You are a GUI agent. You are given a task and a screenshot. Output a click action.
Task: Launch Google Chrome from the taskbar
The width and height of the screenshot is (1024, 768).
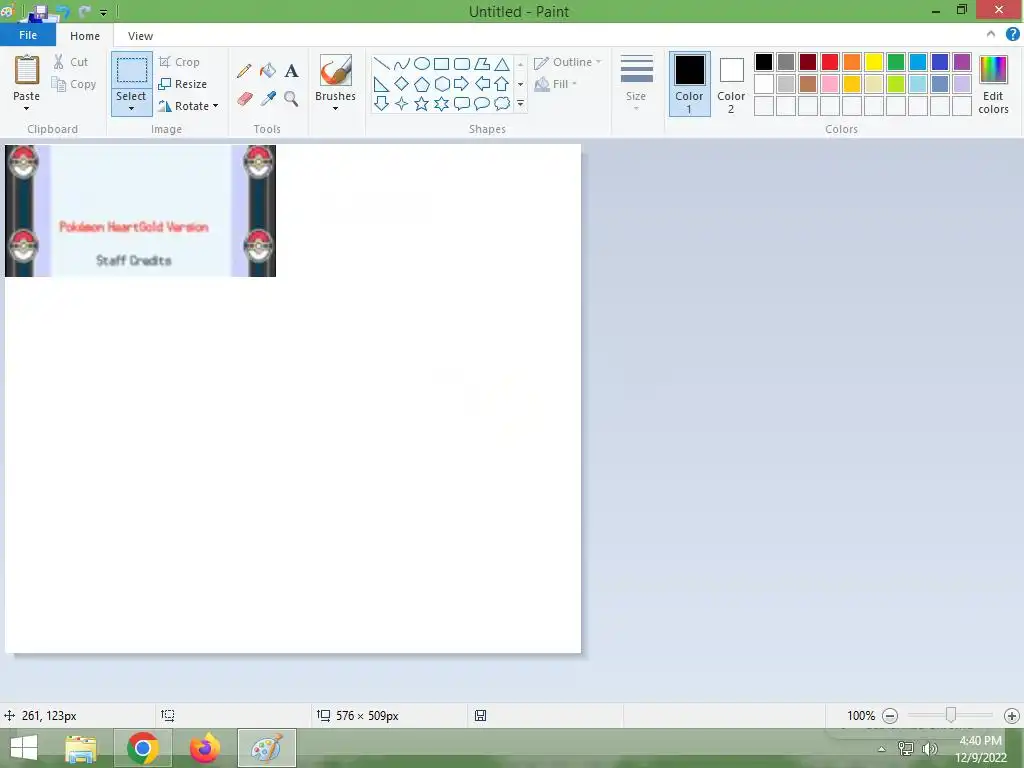(x=142, y=748)
